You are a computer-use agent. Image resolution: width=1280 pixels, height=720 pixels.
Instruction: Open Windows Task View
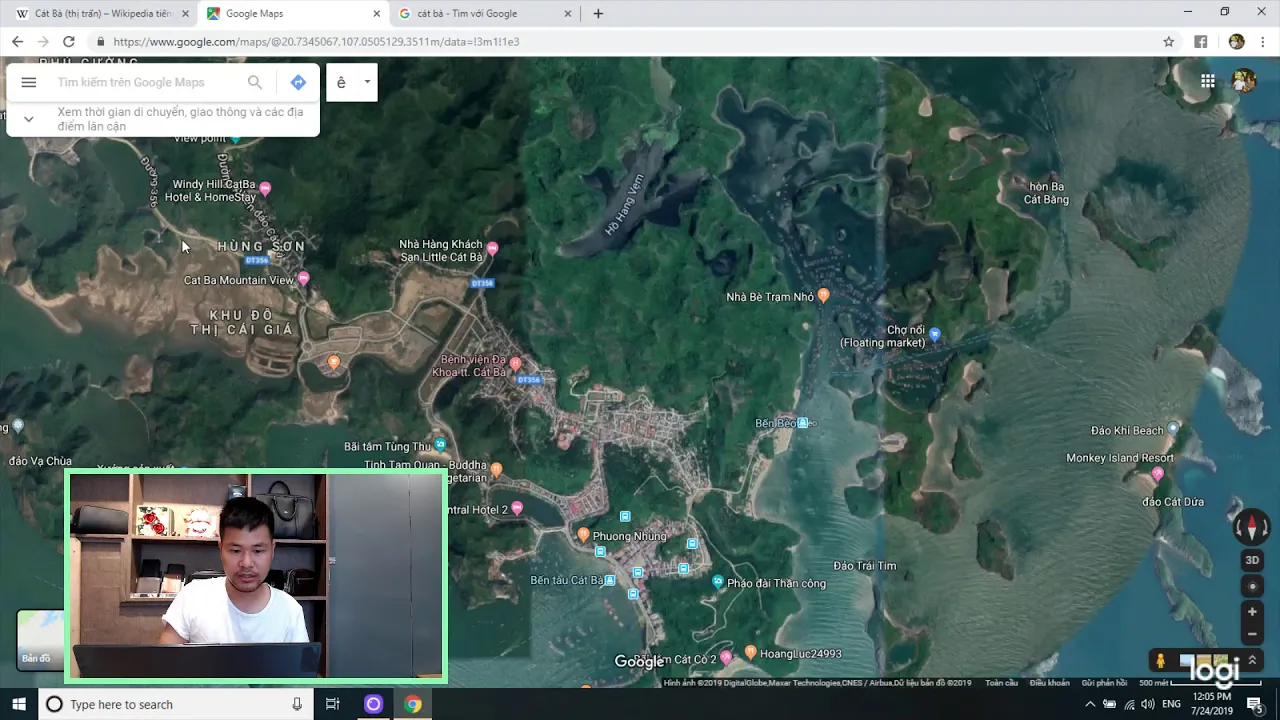(x=333, y=704)
